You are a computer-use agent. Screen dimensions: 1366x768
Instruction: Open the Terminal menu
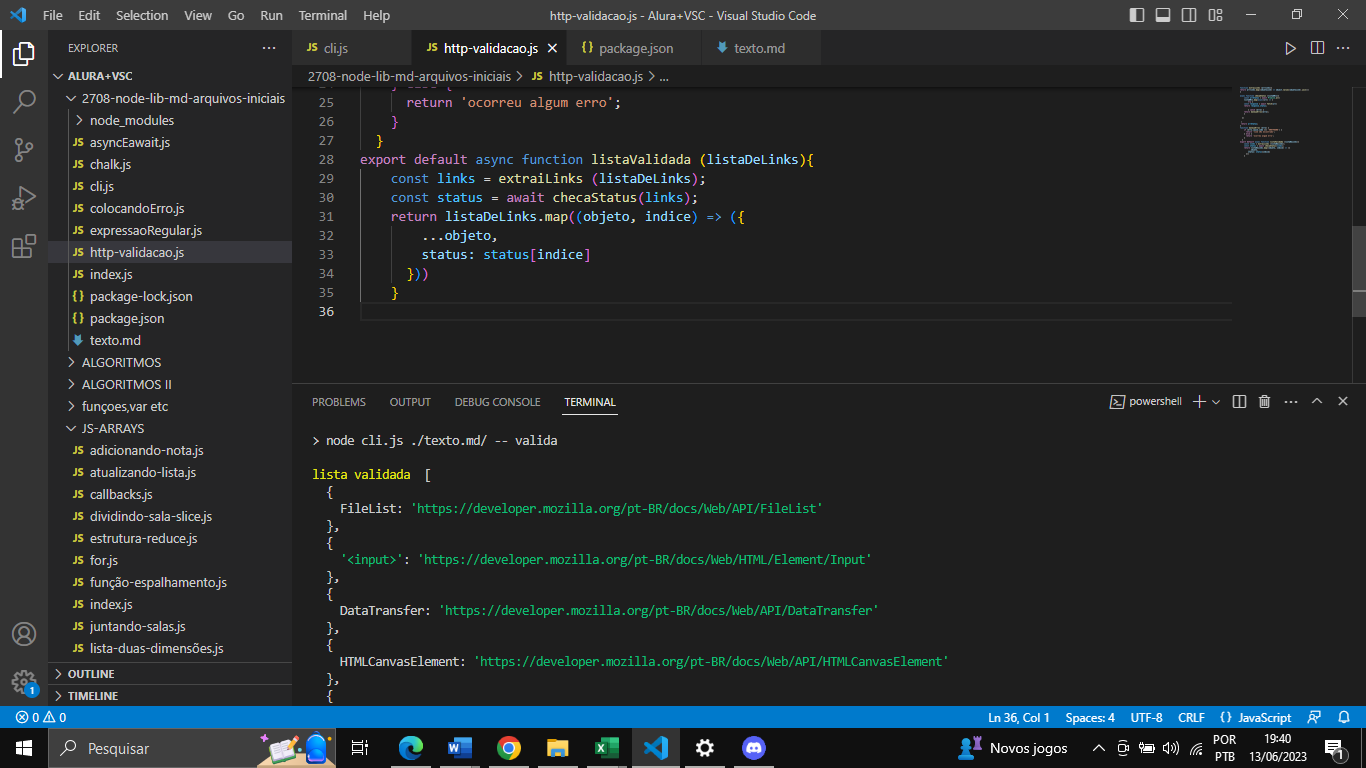323,15
